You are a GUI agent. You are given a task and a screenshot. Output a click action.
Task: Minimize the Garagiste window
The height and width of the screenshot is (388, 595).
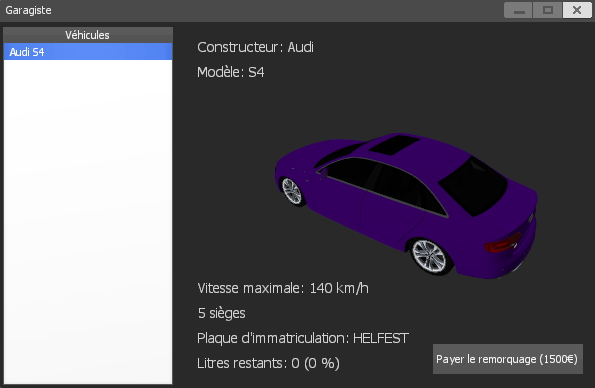click(519, 10)
